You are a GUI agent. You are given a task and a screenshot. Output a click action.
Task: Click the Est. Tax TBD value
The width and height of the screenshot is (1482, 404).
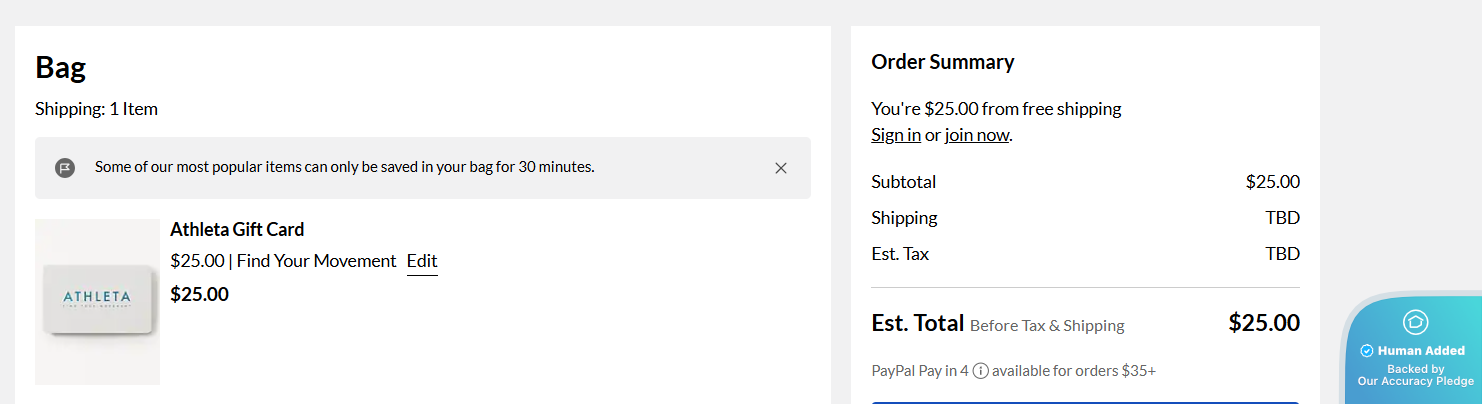pos(1282,254)
